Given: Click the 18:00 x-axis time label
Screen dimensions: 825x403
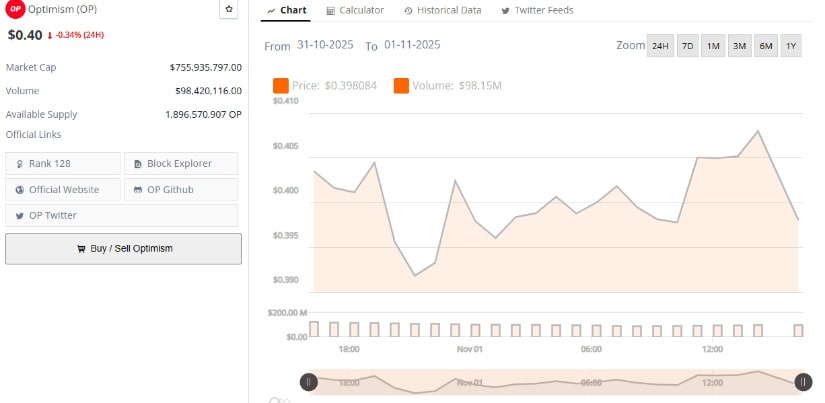Looking at the screenshot, I should point(349,349).
